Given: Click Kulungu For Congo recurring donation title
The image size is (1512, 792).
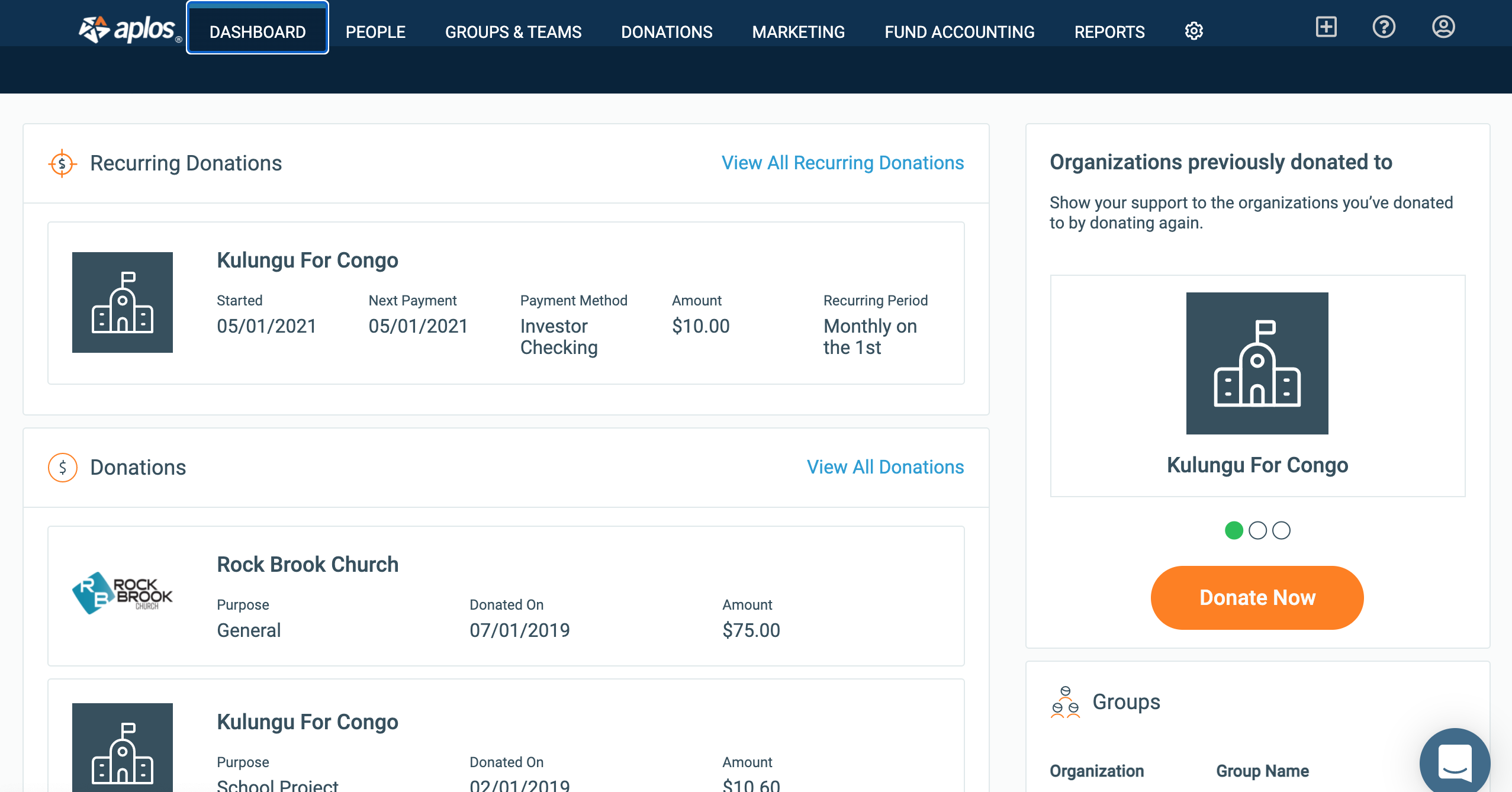Looking at the screenshot, I should [x=307, y=260].
